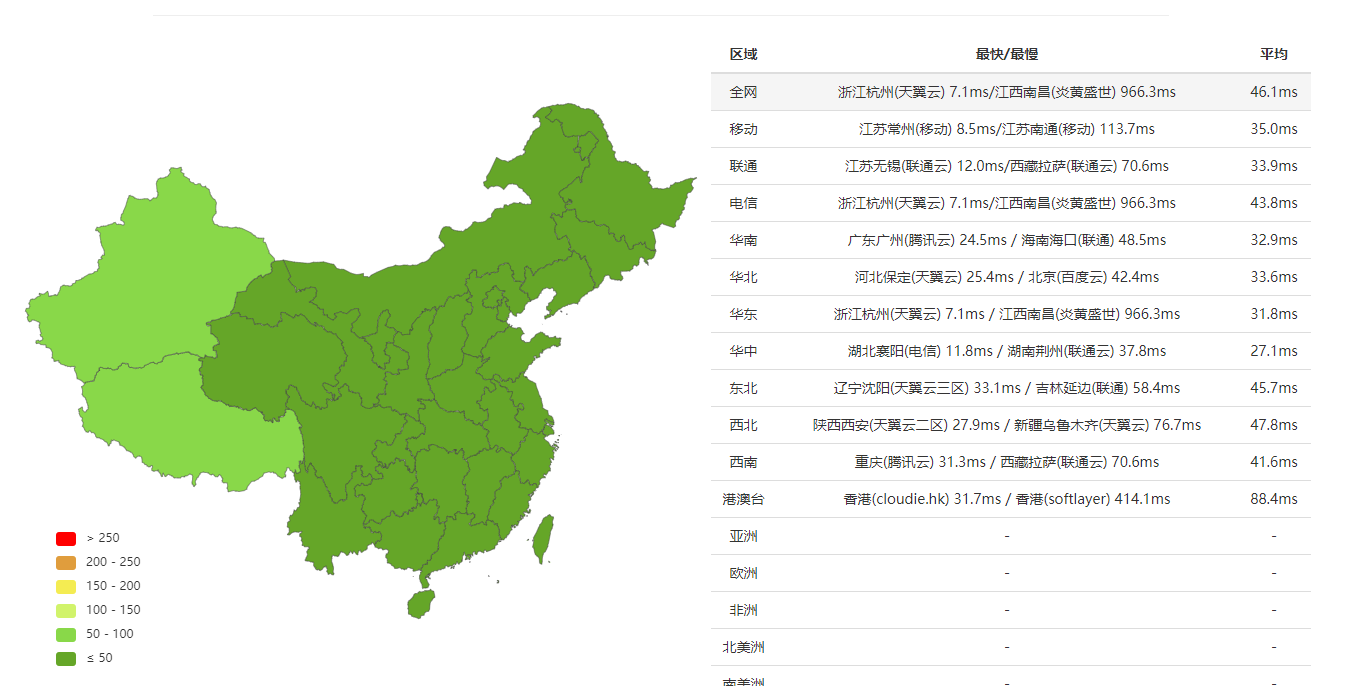
Task: Click the 35.0ms average value
Action: click(1274, 129)
